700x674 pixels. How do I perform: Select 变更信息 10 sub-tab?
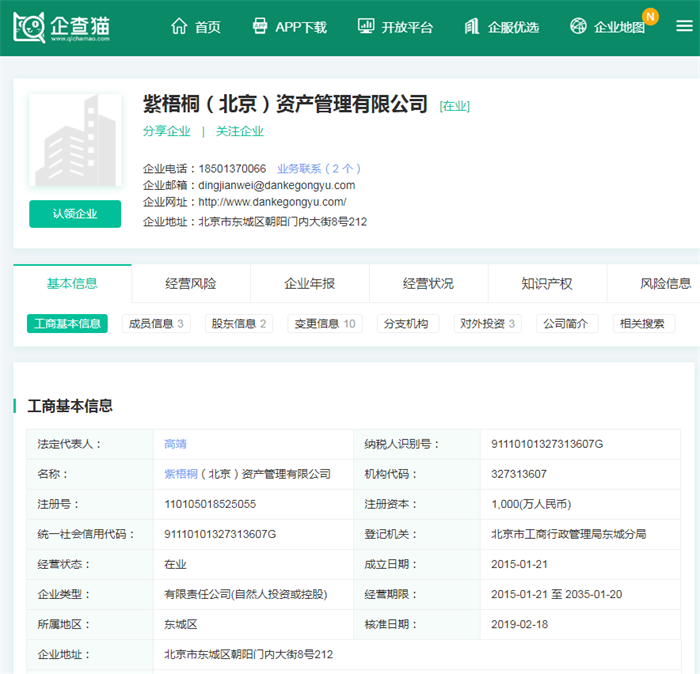tap(325, 324)
